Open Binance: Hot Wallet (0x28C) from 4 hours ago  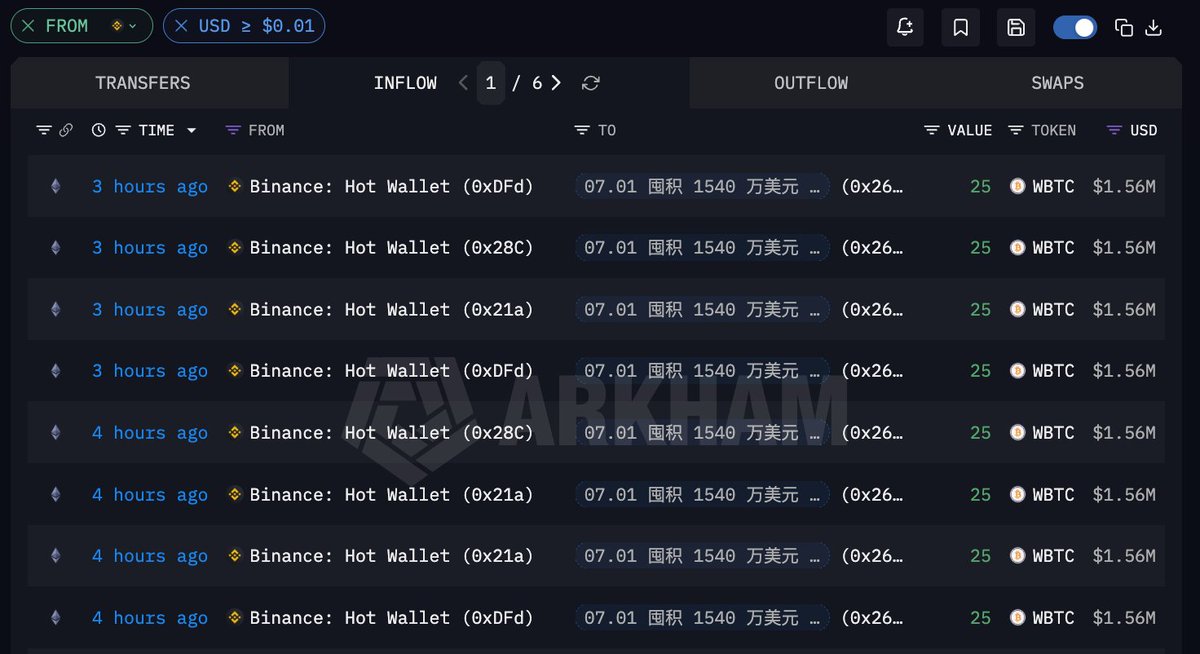pos(391,433)
